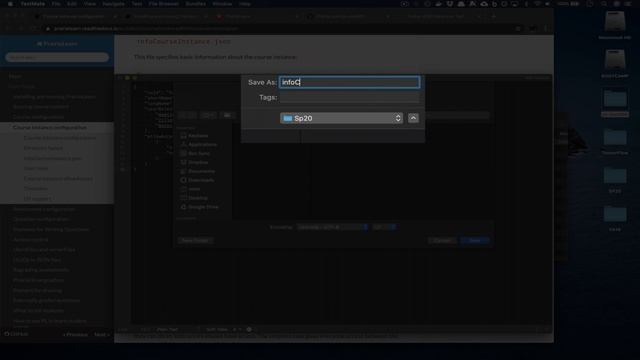This screenshot has width=640, height=360.
Task: Open Installing and running PrairieLearn link
Action: click(54, 97)
